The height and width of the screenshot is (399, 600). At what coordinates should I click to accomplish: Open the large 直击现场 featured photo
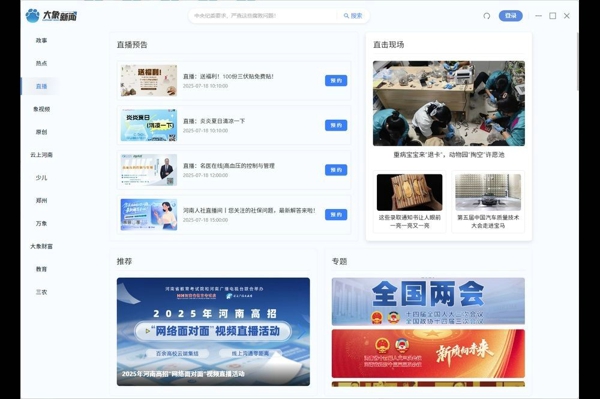coord(449,103)
